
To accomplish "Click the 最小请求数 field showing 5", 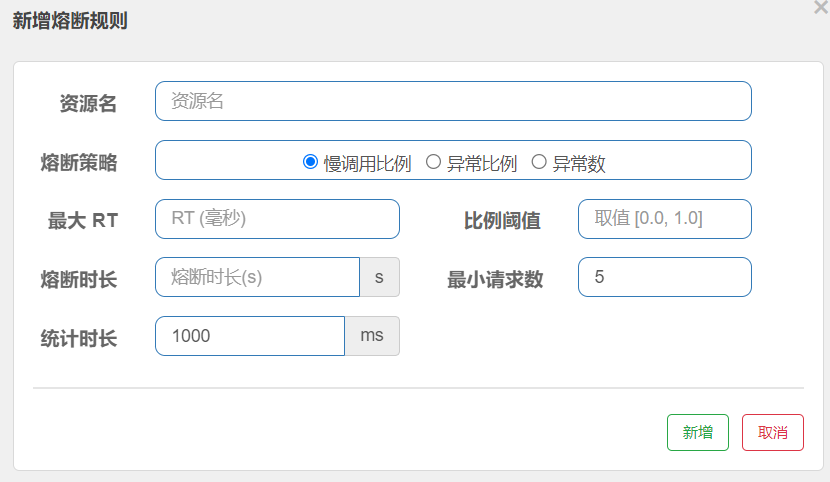I will (x=665, y=277).
